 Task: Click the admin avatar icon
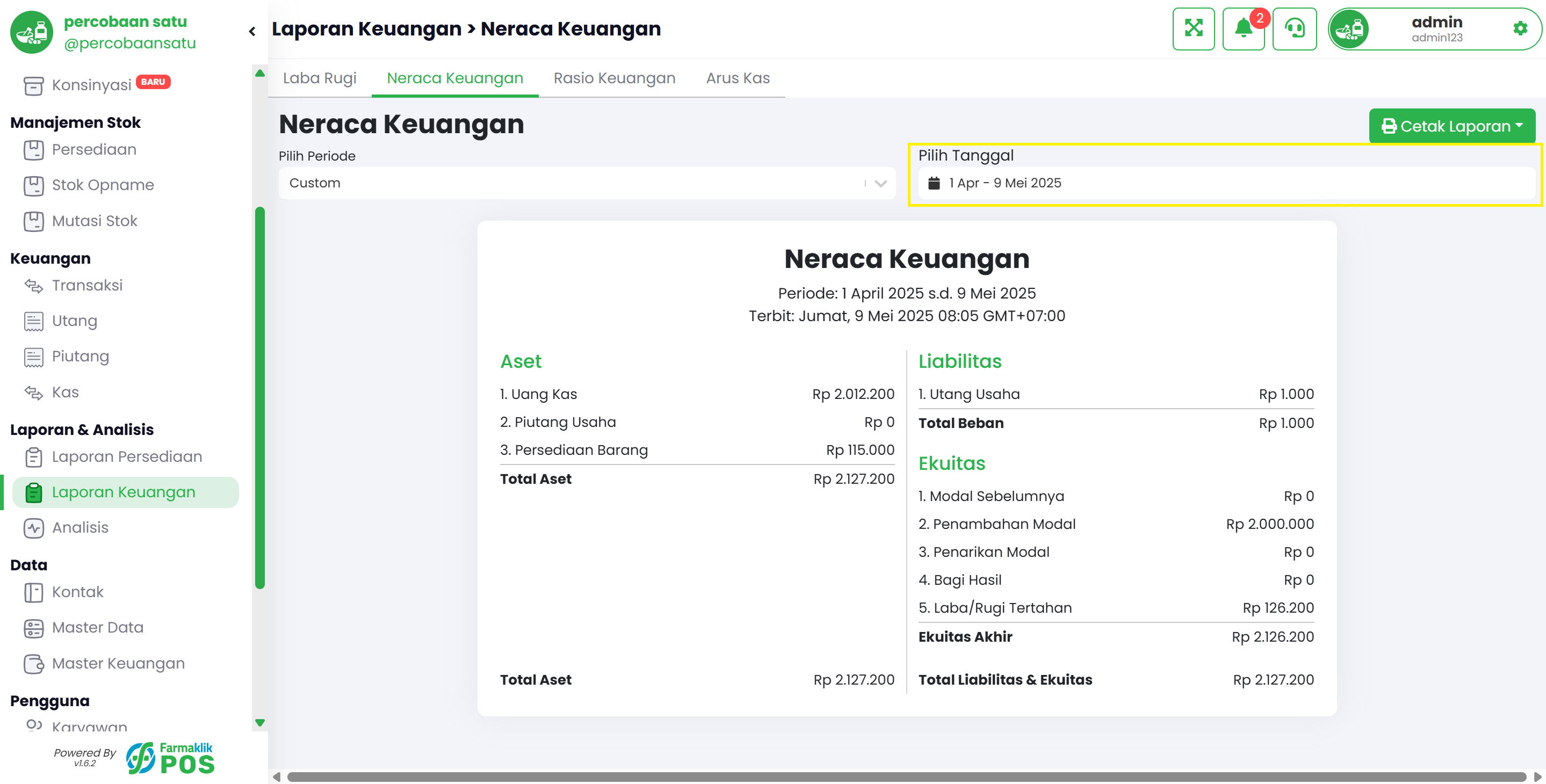pos(1349,29)
